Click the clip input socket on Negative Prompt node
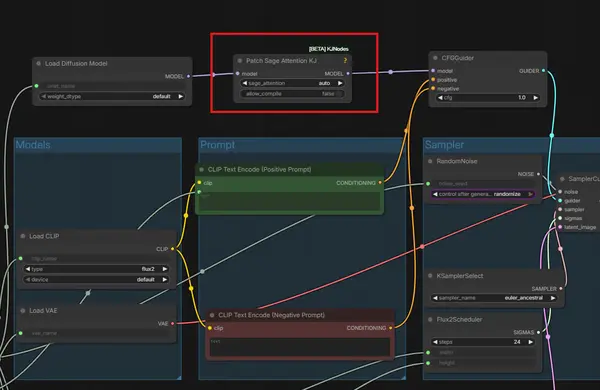The image size is (600, 390). [210, 328]
